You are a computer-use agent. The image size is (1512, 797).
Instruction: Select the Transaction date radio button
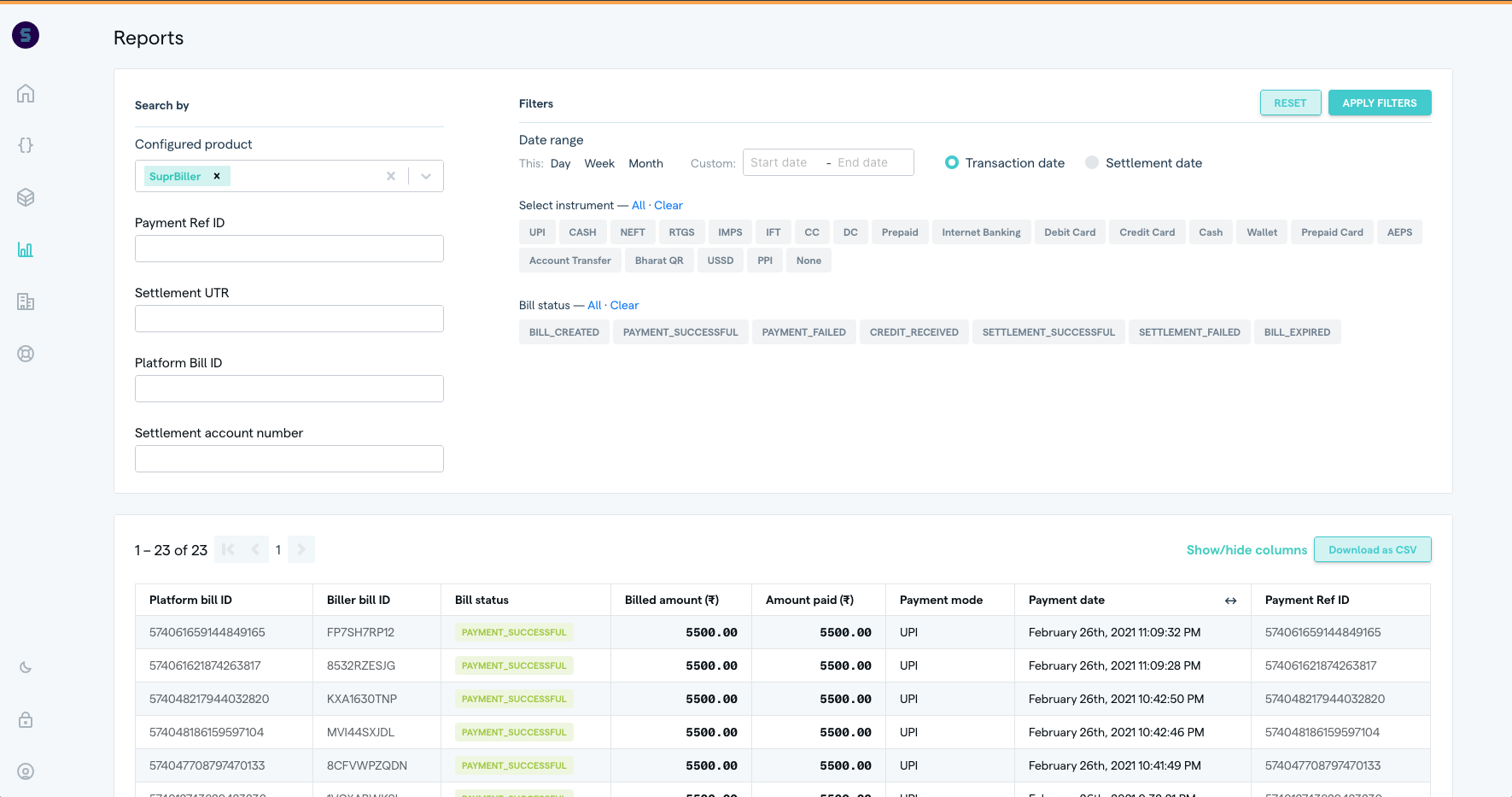(952, 162)
